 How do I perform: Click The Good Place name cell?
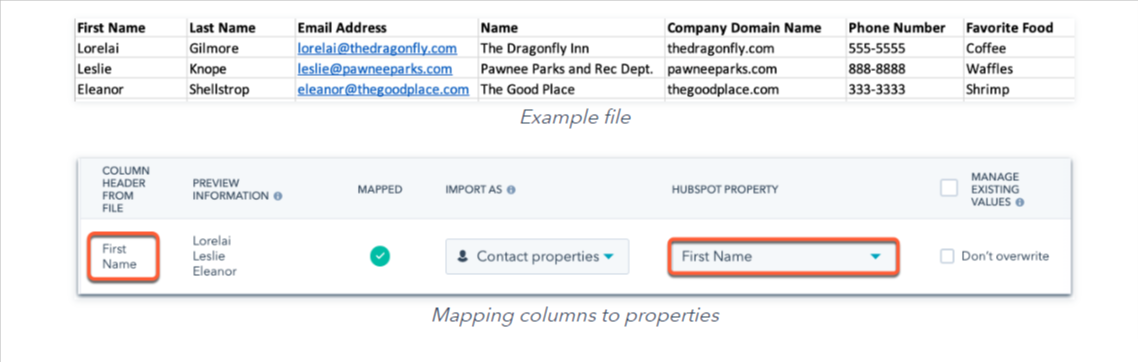(x=571, y=90)
